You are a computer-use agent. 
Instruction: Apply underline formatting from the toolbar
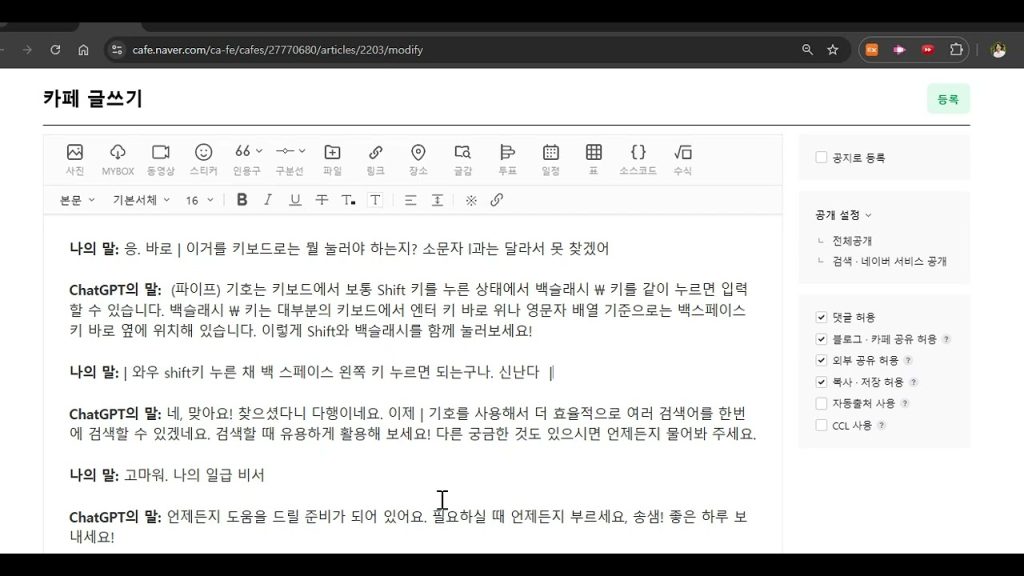(295, 200)
